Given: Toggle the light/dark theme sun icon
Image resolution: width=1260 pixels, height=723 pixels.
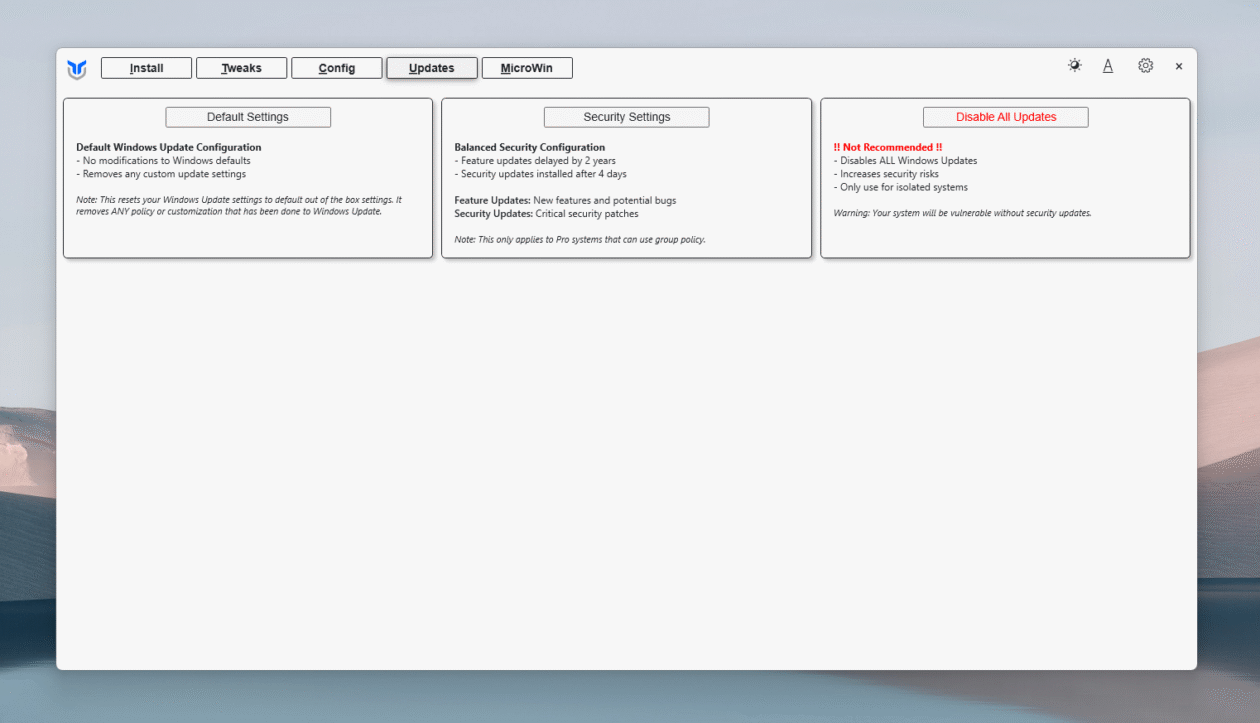Looking at the screenshot, I should (1074, 66).
